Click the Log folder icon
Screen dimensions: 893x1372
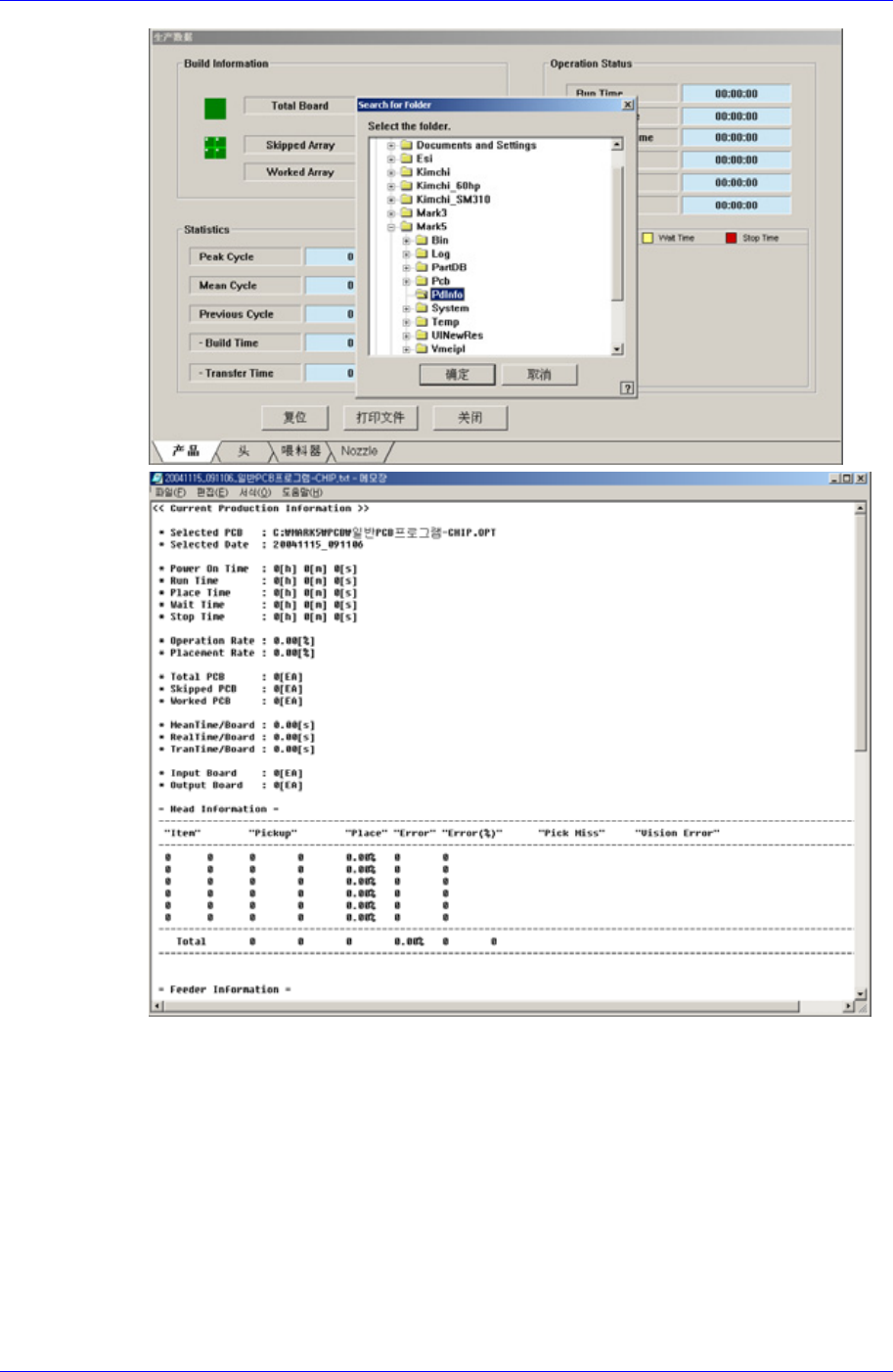[422, 254]
